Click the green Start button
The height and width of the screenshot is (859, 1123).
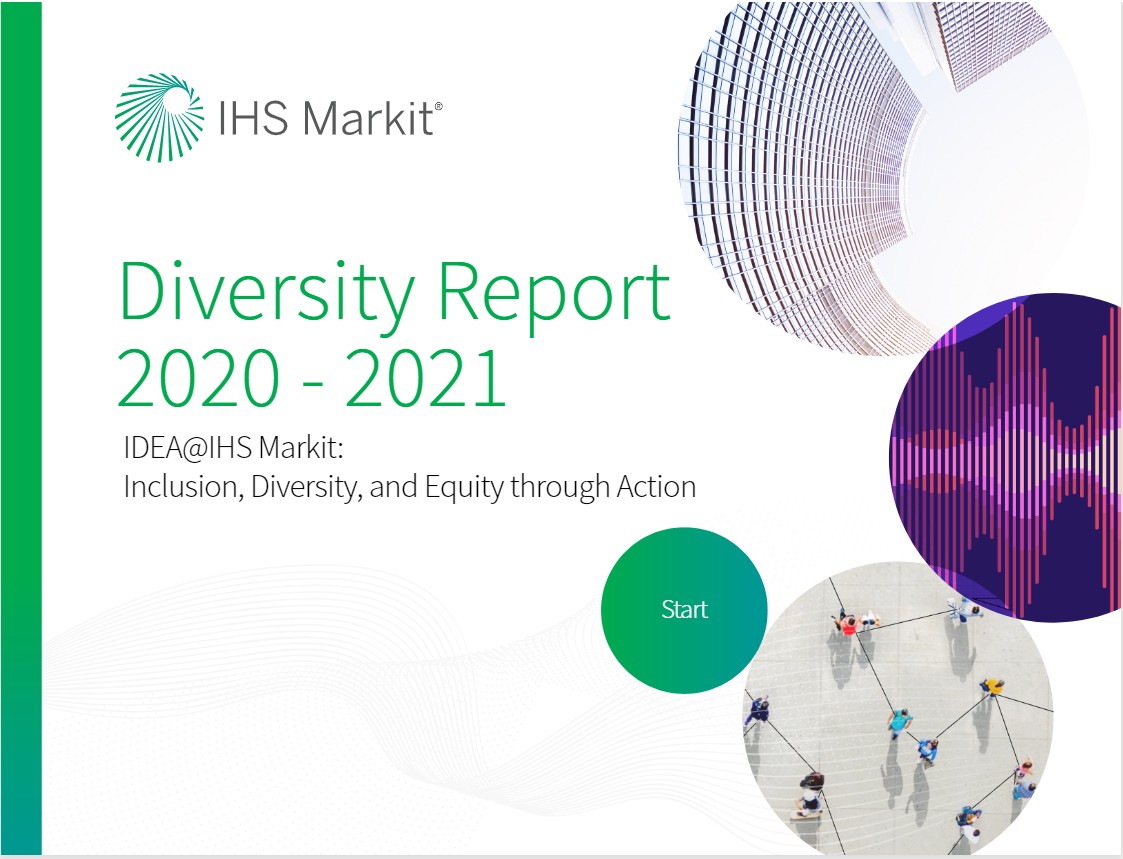coord(684,610)
